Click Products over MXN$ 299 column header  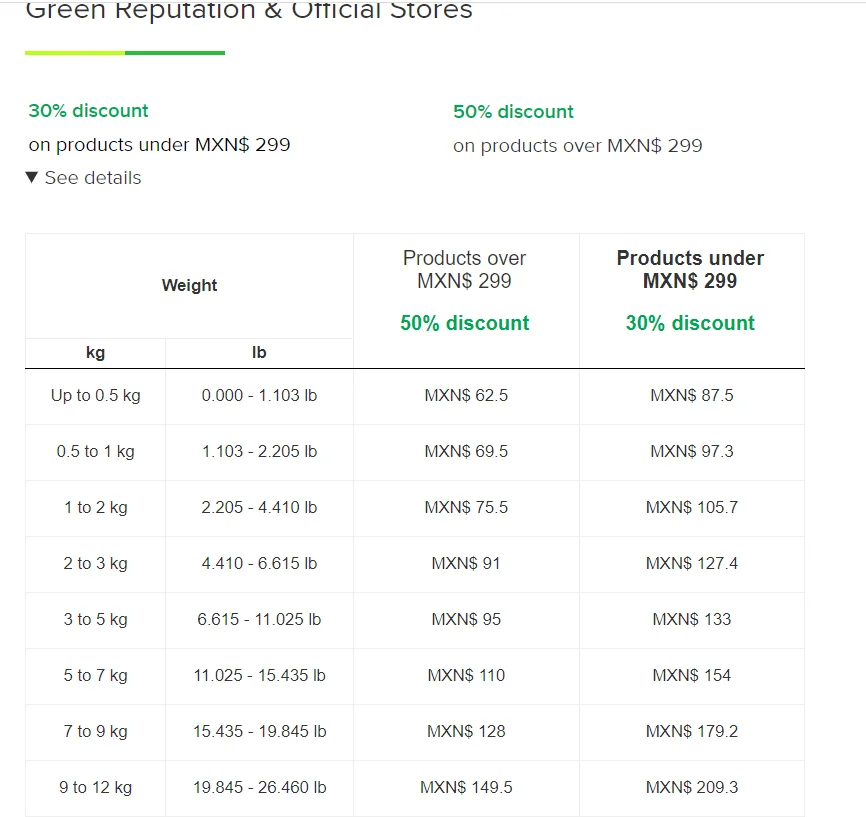tap(464, 270)
